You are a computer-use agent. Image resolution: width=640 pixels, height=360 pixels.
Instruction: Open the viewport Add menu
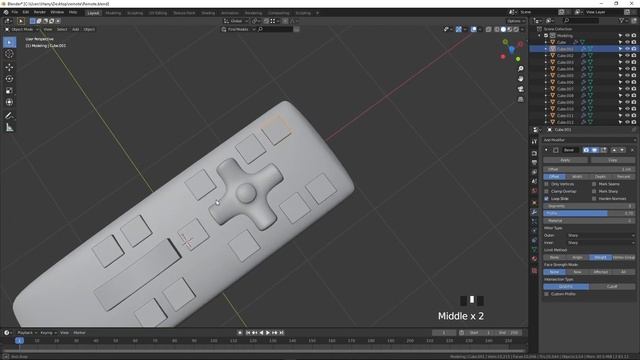[76, 29]
